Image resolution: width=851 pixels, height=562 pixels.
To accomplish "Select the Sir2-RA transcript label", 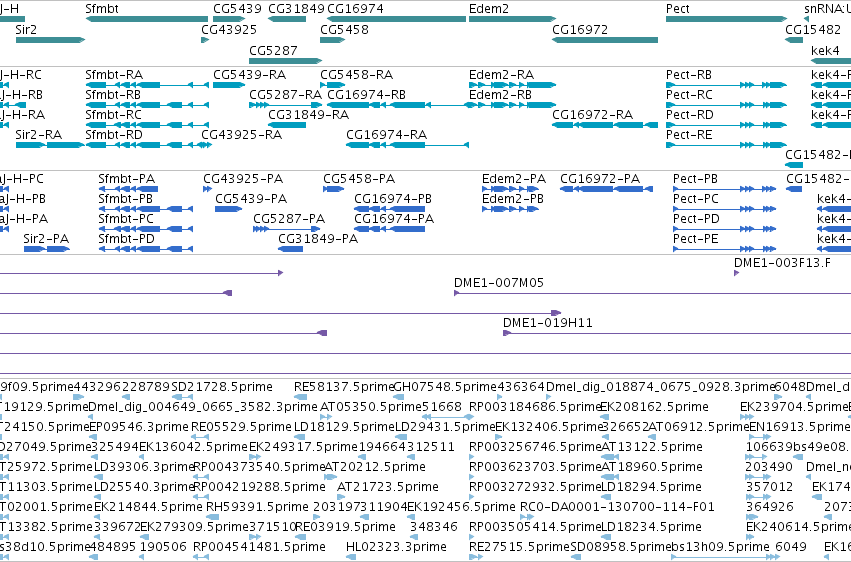I will 39,135.
